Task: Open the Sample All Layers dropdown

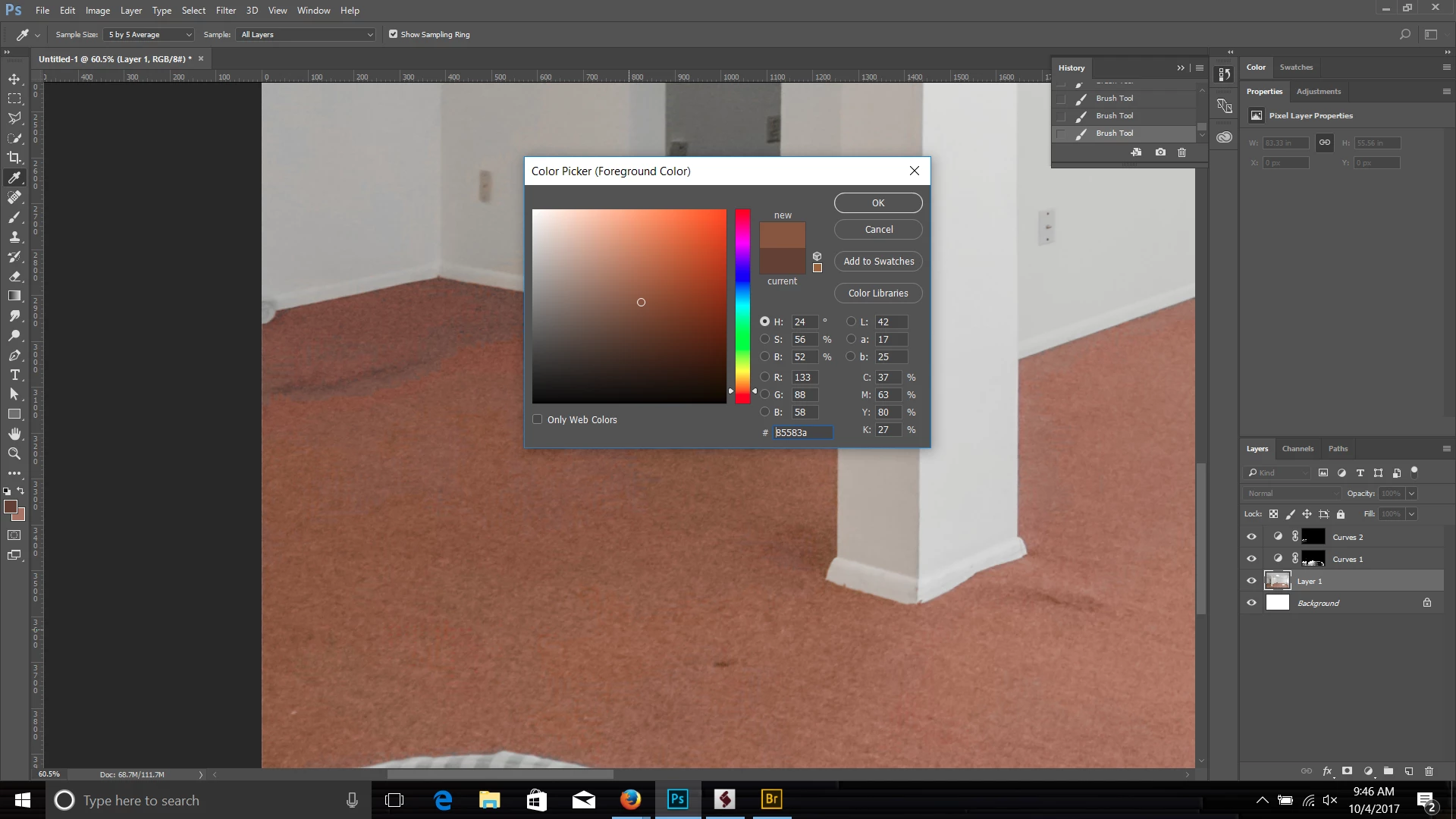Action: click(306, 34)
